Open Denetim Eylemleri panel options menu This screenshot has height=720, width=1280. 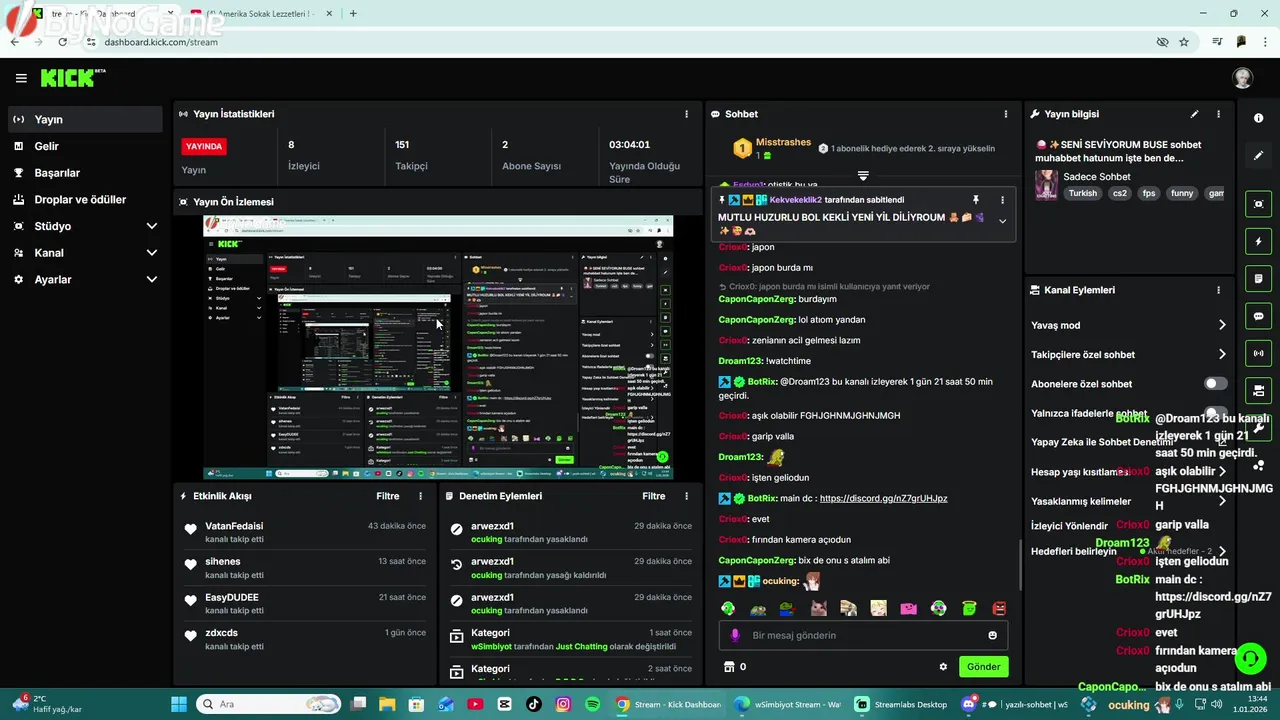point(686,496)
